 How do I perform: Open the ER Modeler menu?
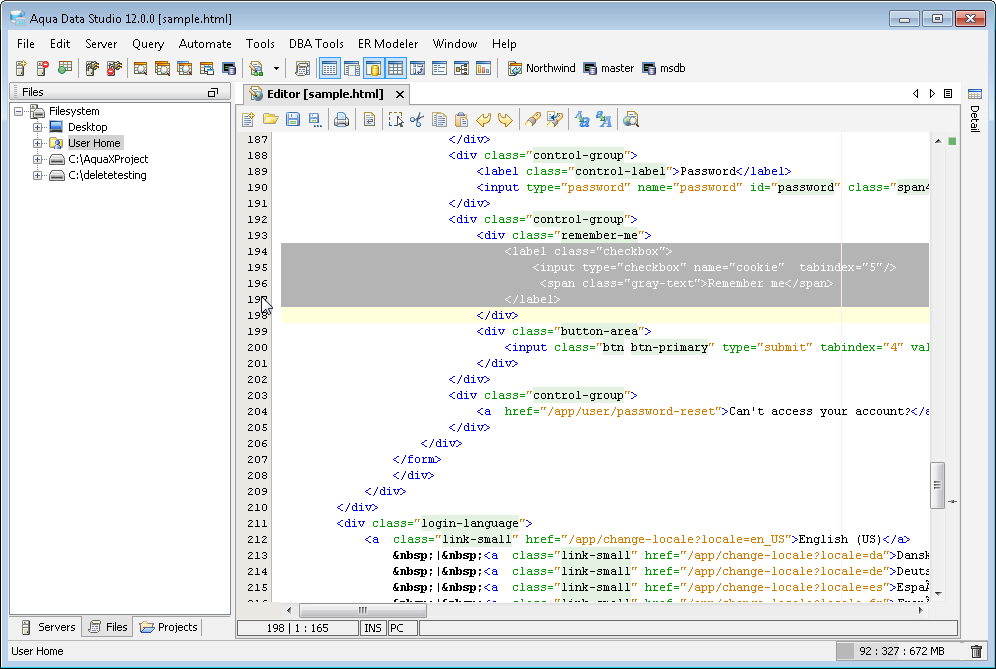coord(388,44)
